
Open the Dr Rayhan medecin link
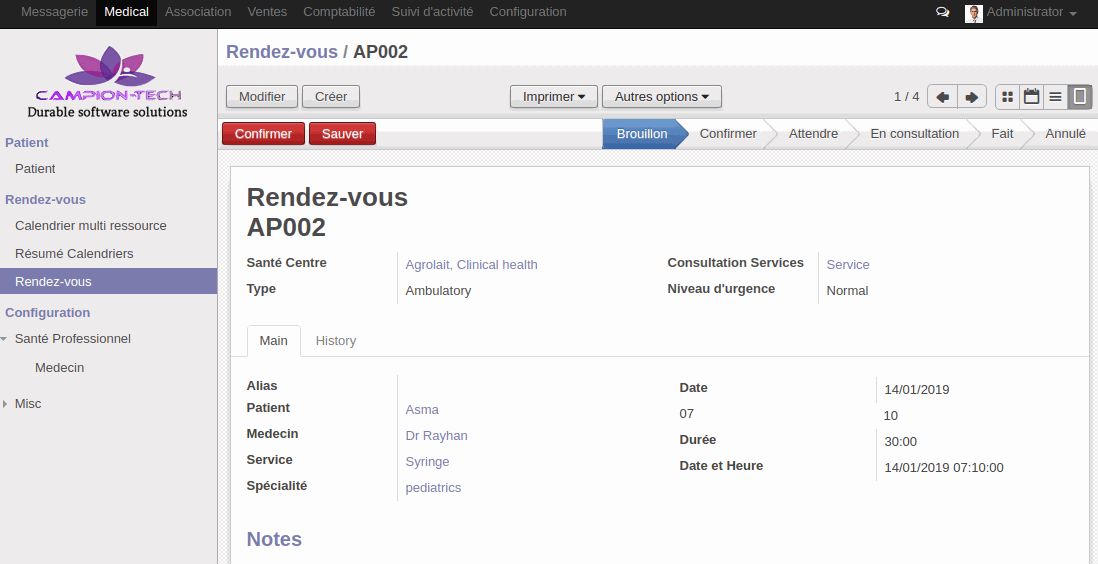click(x=436, y=436)
